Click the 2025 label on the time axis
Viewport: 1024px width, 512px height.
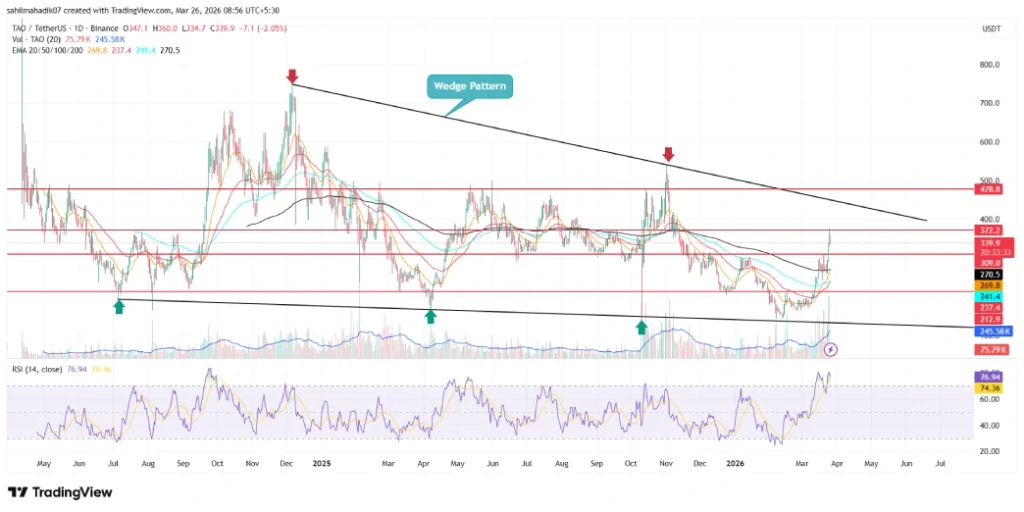(x=323, y=464)
